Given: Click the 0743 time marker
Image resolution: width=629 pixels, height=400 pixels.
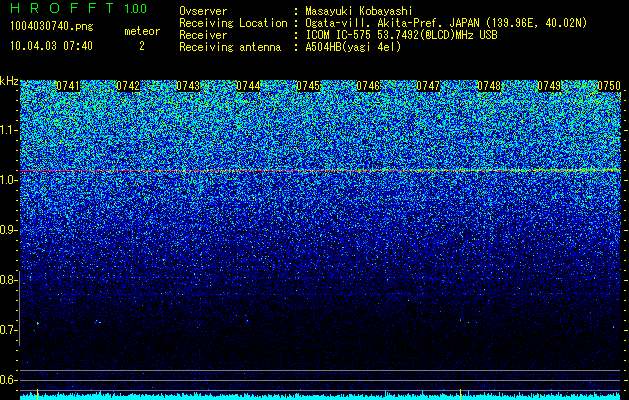Looking at the screenshot, I should 188,86.
